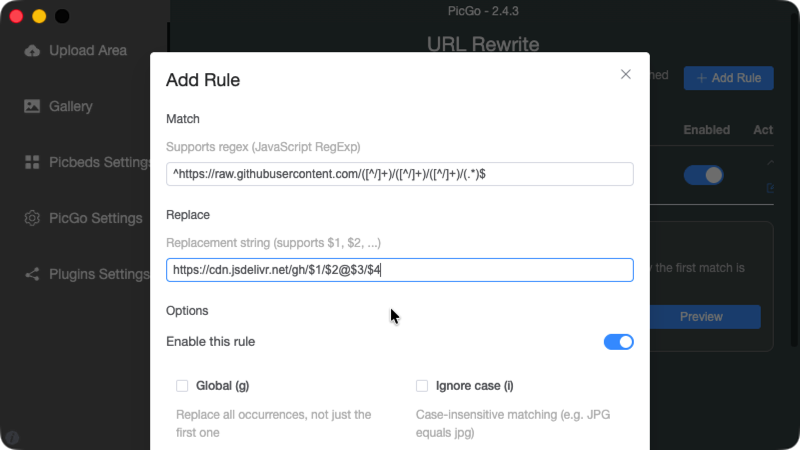Click the info icon at bottom left
The image size is (800, 450).
pyautogui.click(x=12, y=438)
